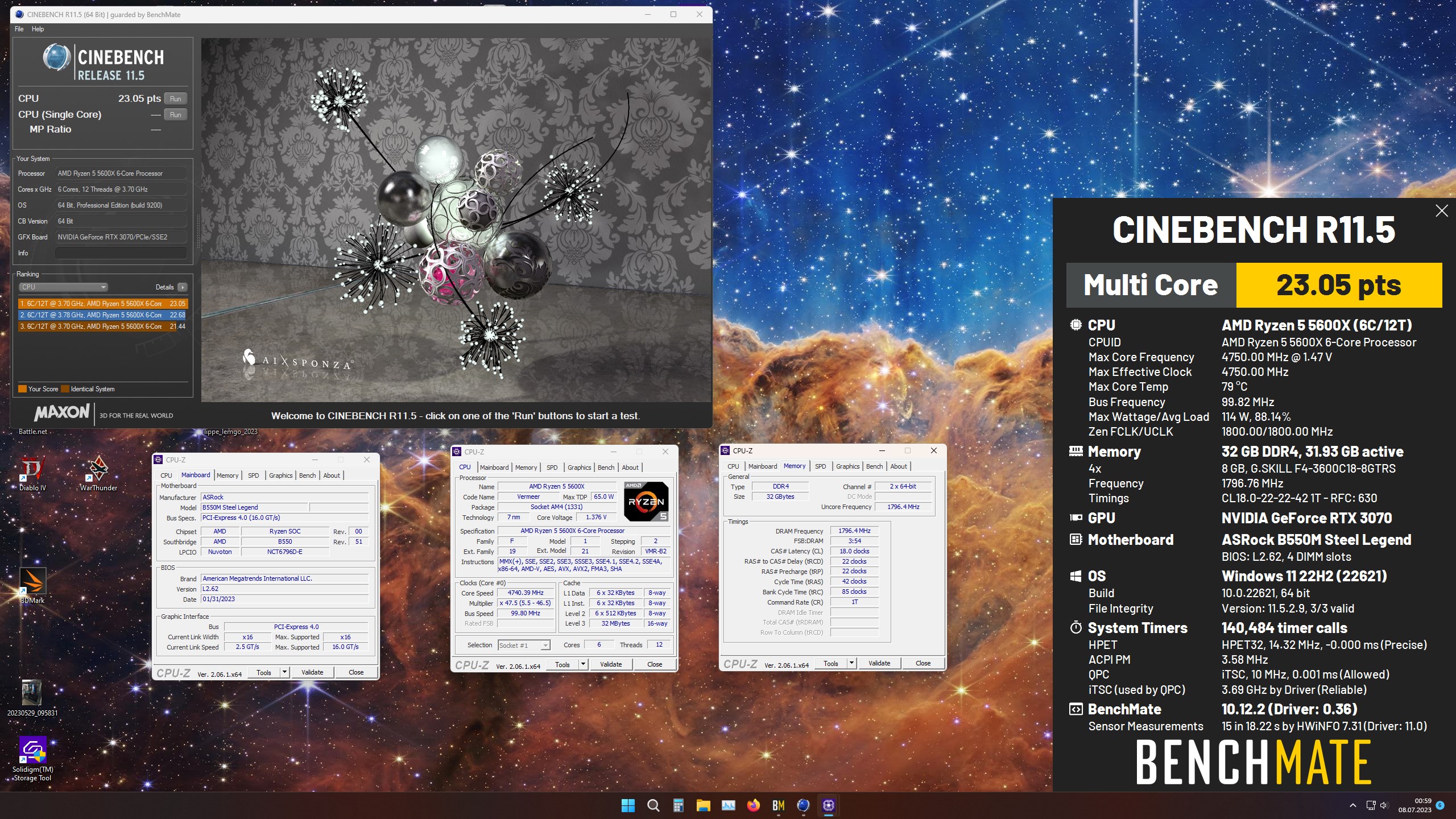
Task: Switch to Graphics tab in CPU-Z Memory window
Action: point(847,466)
